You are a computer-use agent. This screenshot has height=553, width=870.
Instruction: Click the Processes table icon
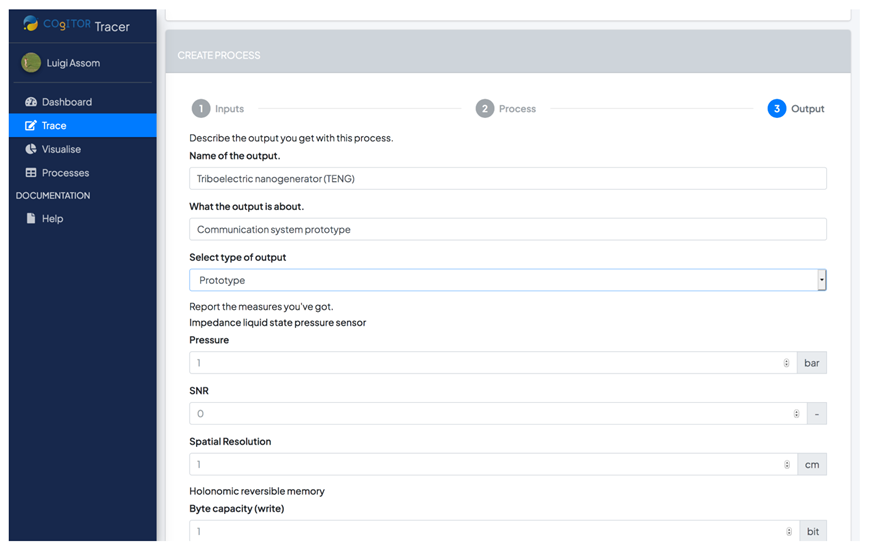(x=31, y=173)
